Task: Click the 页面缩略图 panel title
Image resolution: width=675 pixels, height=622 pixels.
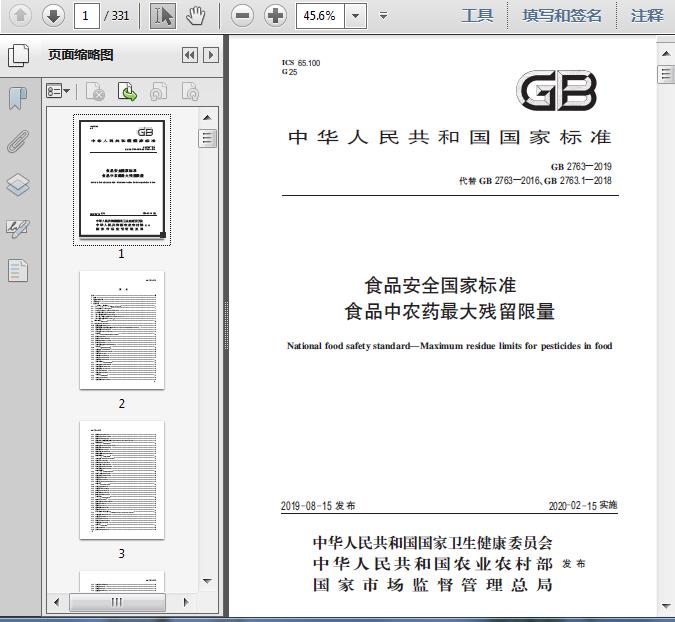Action: [81, 55]
